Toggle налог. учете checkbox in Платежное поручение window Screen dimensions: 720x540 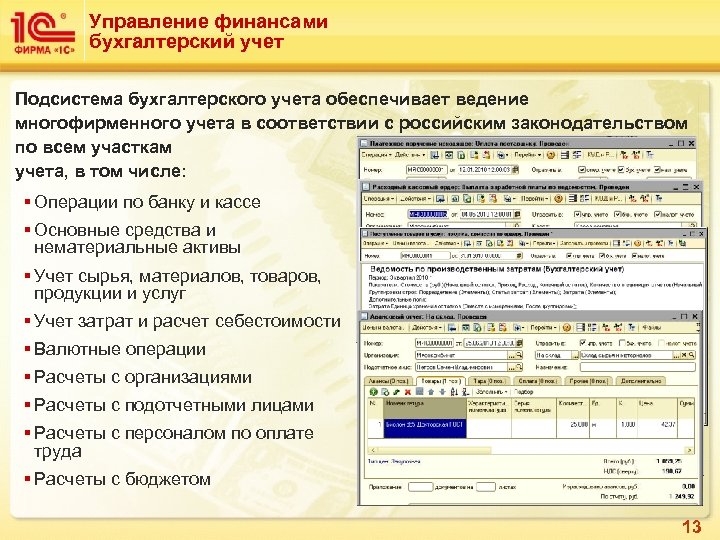tap(657, 170)
